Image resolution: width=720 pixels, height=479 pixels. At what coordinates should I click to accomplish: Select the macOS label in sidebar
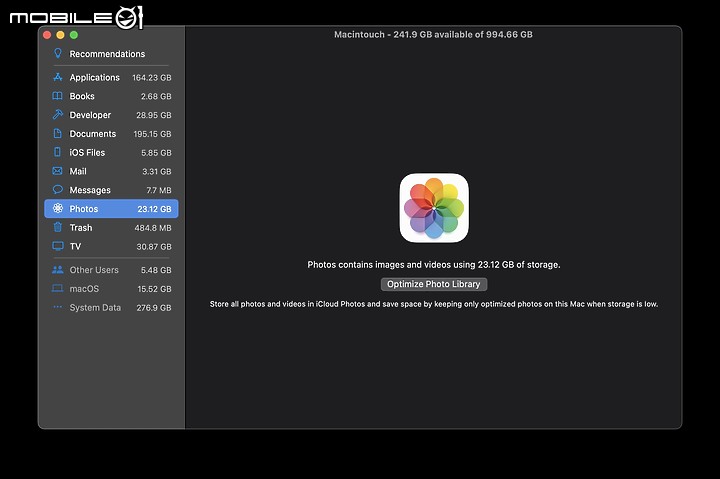click(x=84, y=289)
